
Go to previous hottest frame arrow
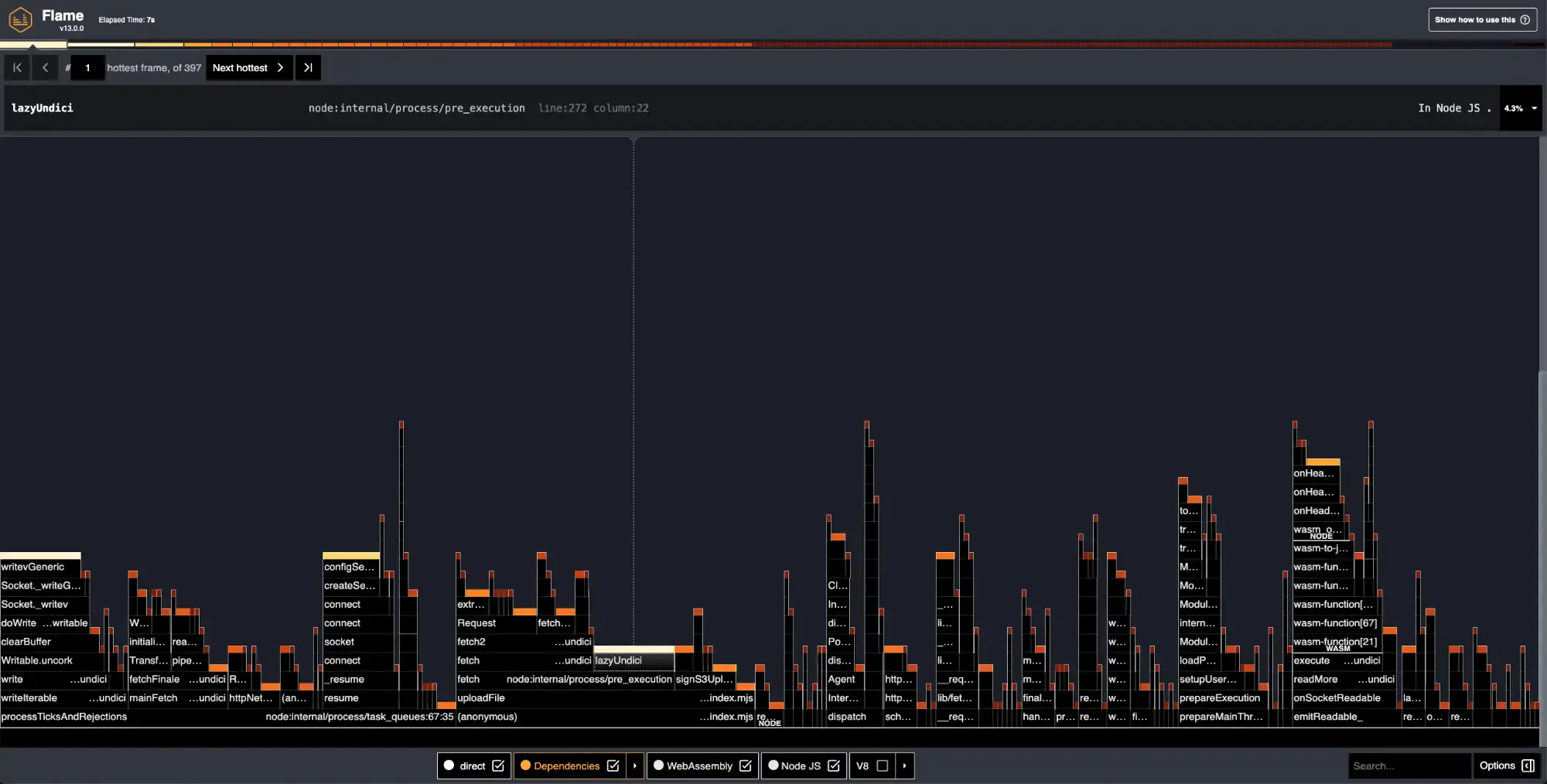[x=45, y=68]
